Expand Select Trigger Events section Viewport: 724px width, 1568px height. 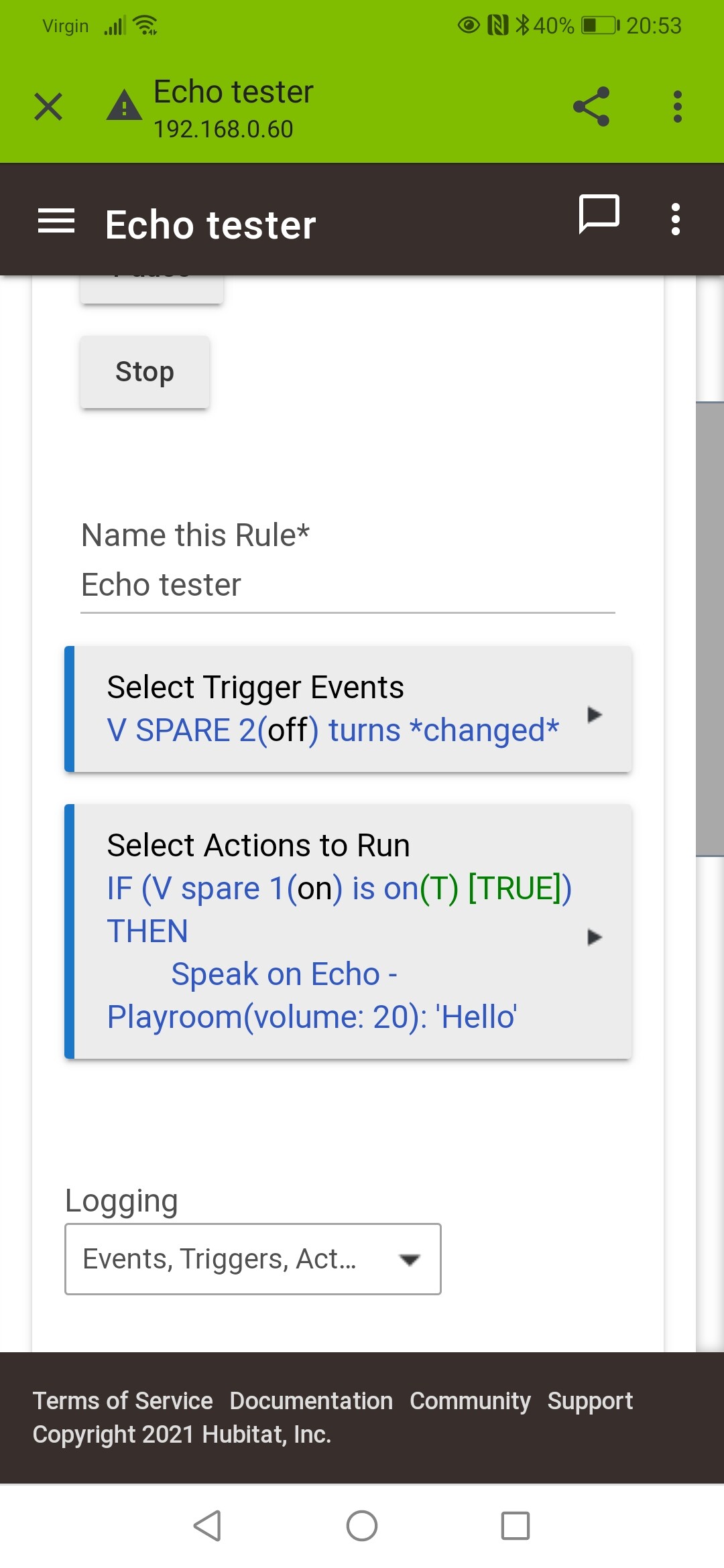click(x=348, y=709)
